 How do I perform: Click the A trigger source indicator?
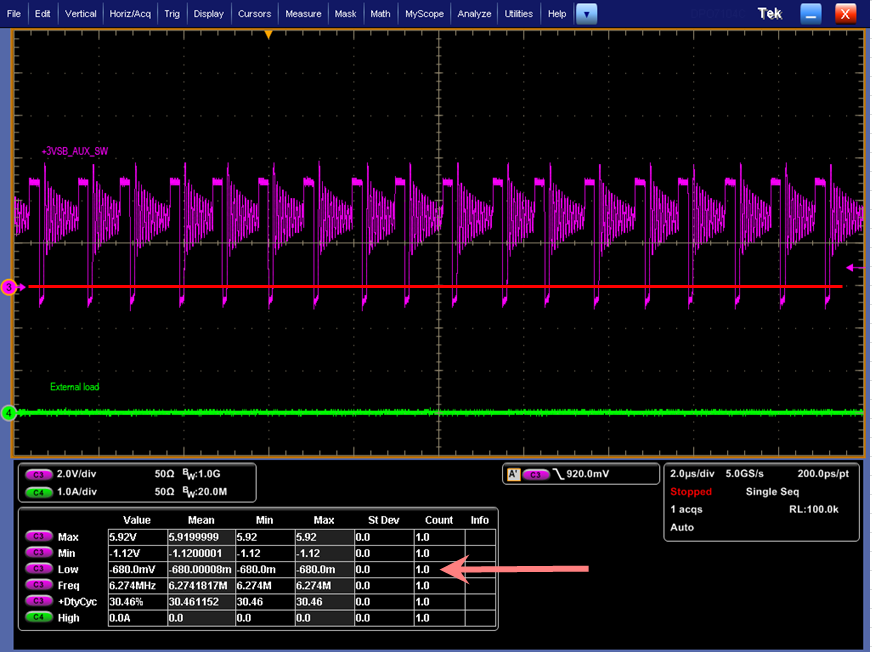[x=514, y=475]
